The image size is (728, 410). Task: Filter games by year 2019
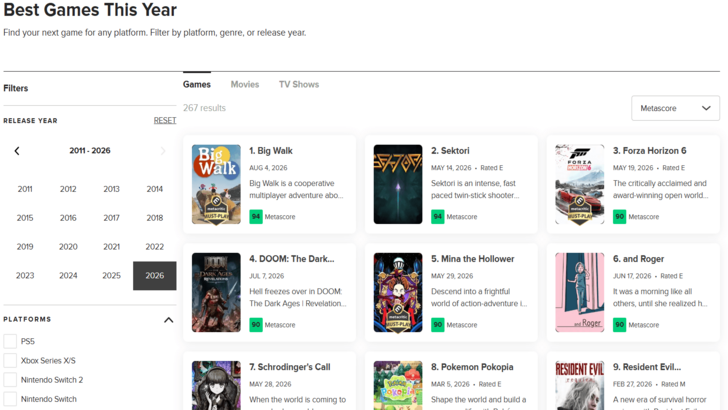[x=25, y=247]
